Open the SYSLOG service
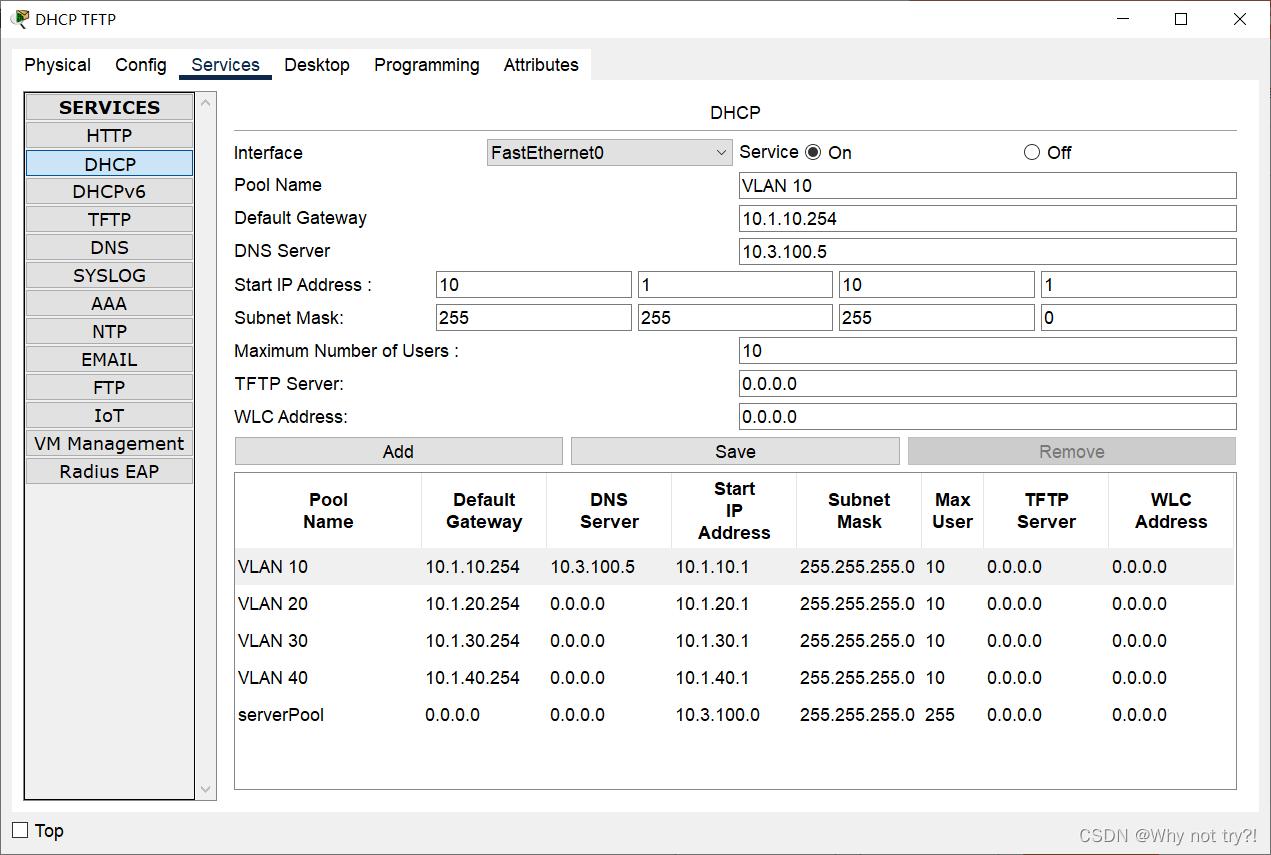Viewport: 1271px width, 855px height. [109, 275]
